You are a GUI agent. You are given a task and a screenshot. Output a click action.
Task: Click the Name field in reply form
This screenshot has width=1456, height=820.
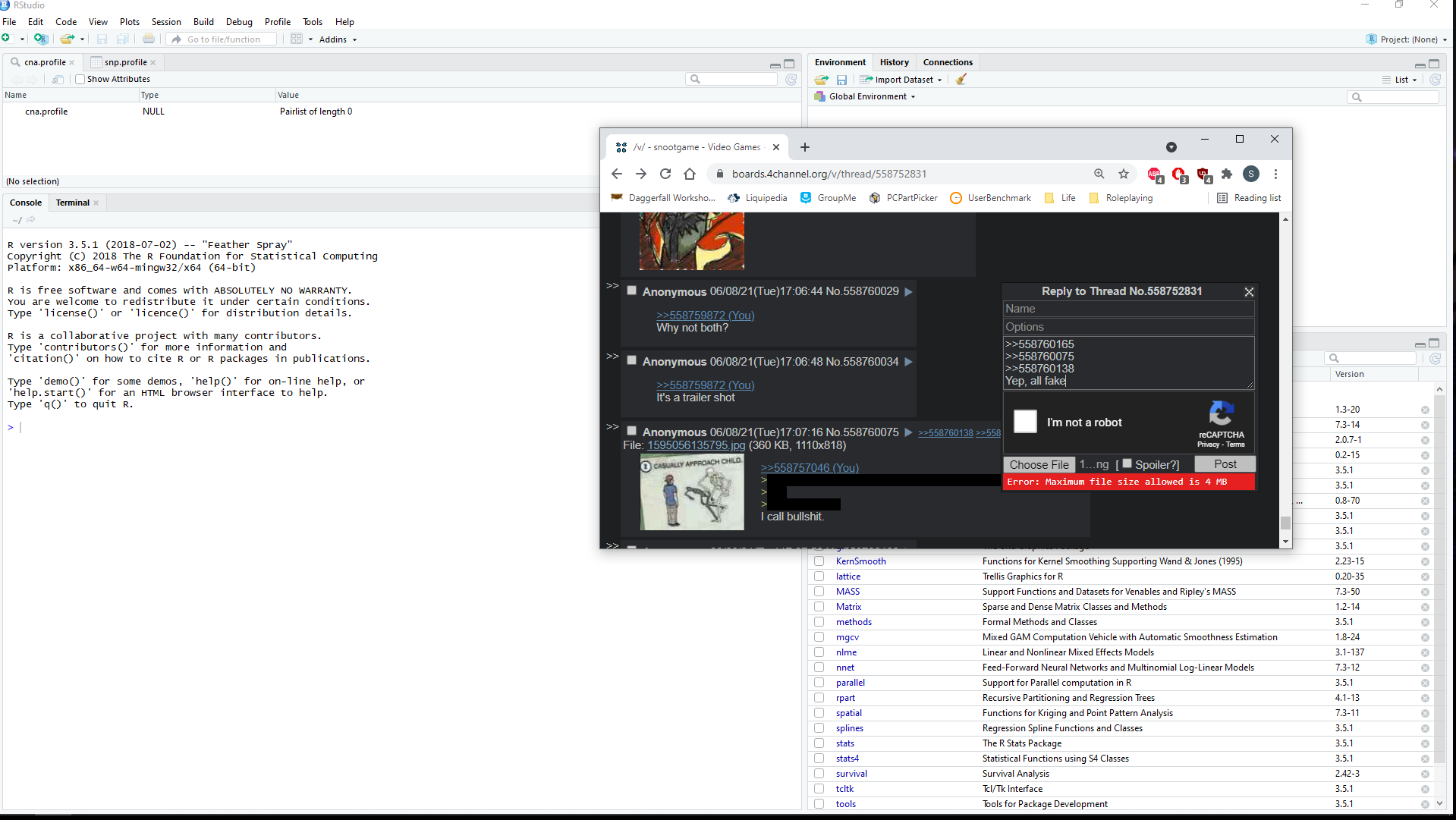[x=1127, y=309]
